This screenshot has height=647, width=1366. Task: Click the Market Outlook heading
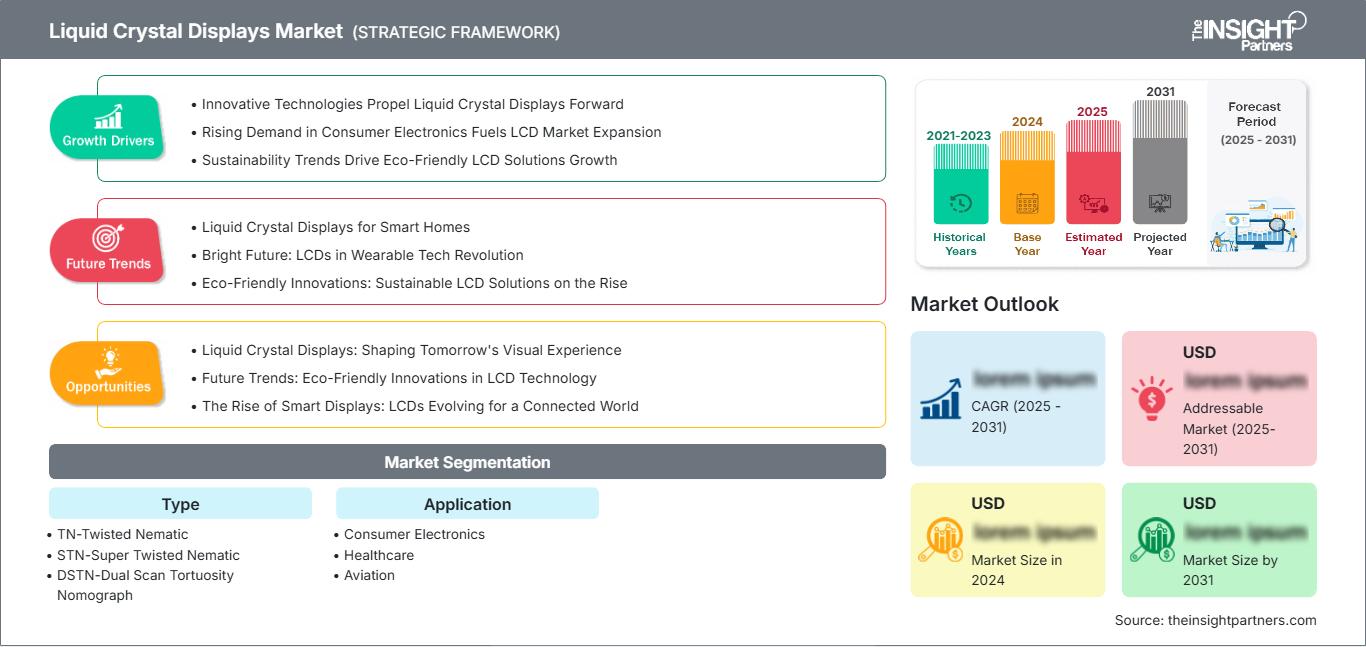pyautogui.click(x=984, y=304)
